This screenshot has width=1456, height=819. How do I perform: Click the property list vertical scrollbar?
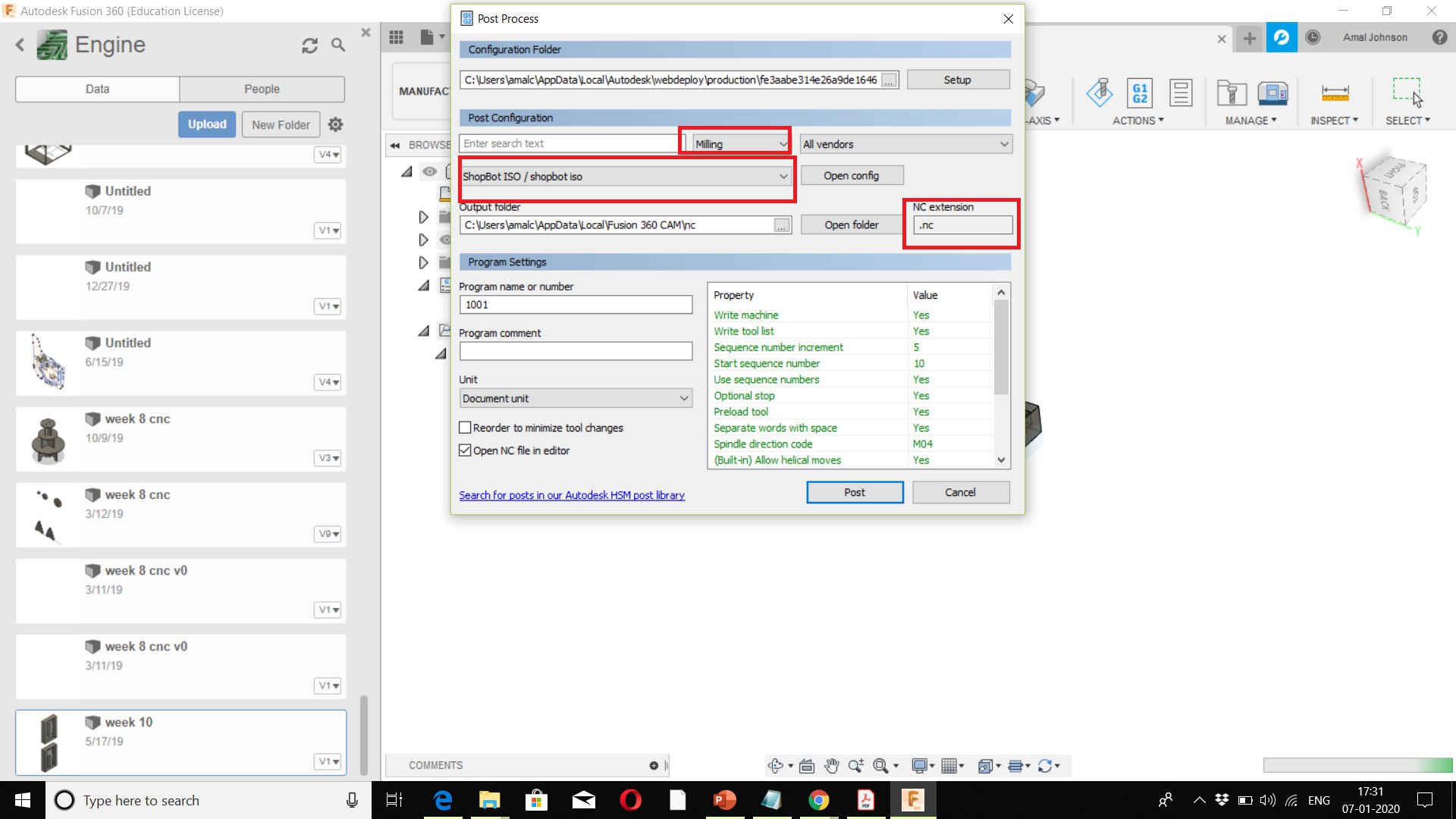1001,349
